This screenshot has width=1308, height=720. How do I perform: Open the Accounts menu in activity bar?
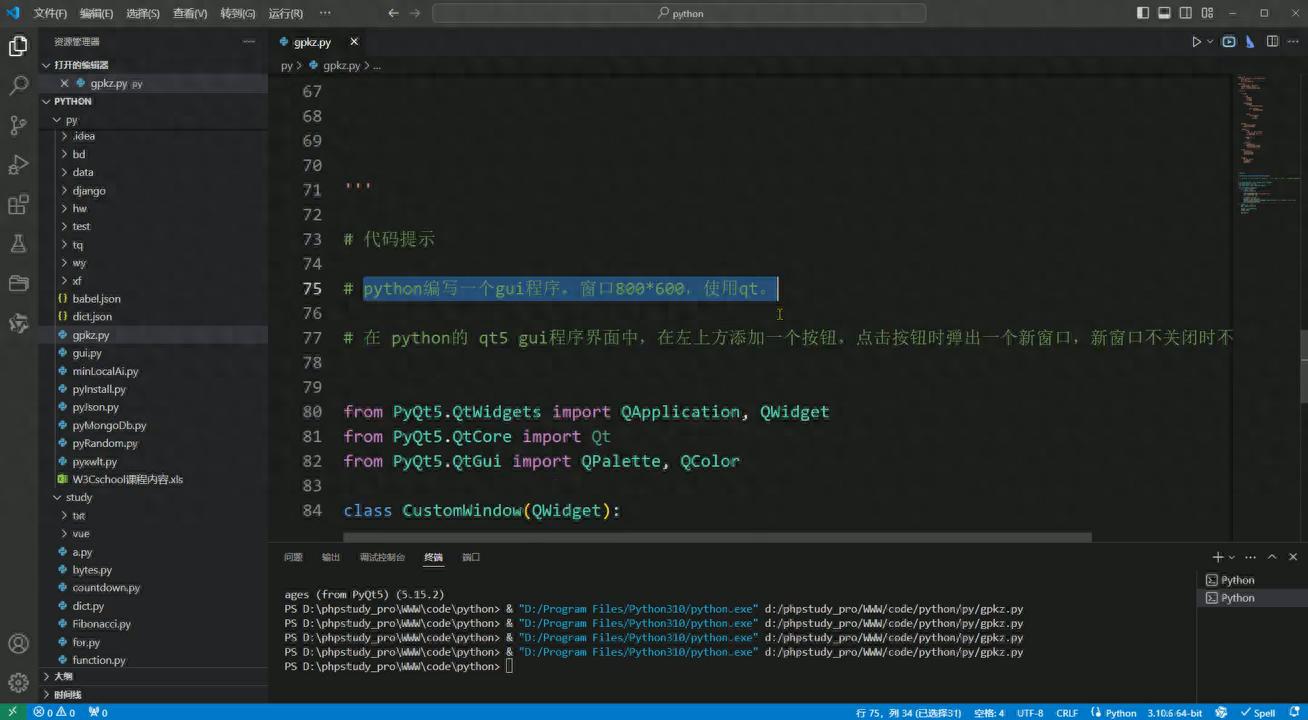(18, 643)
